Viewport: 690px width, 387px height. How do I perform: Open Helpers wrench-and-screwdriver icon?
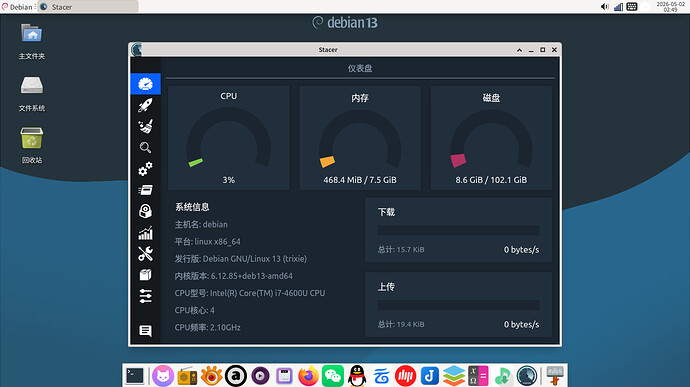[146, 254]
